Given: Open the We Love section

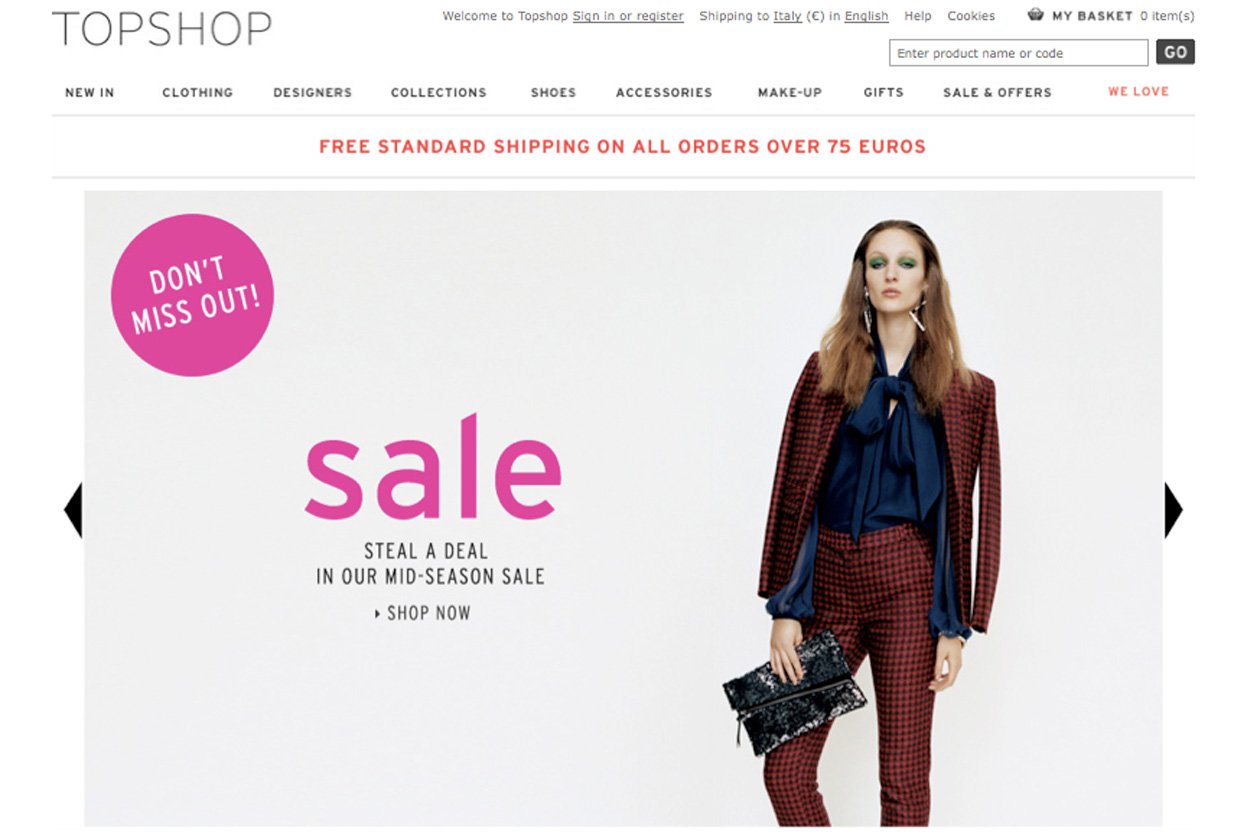Looking at the screenshot, I should (x=1138, y=91).
